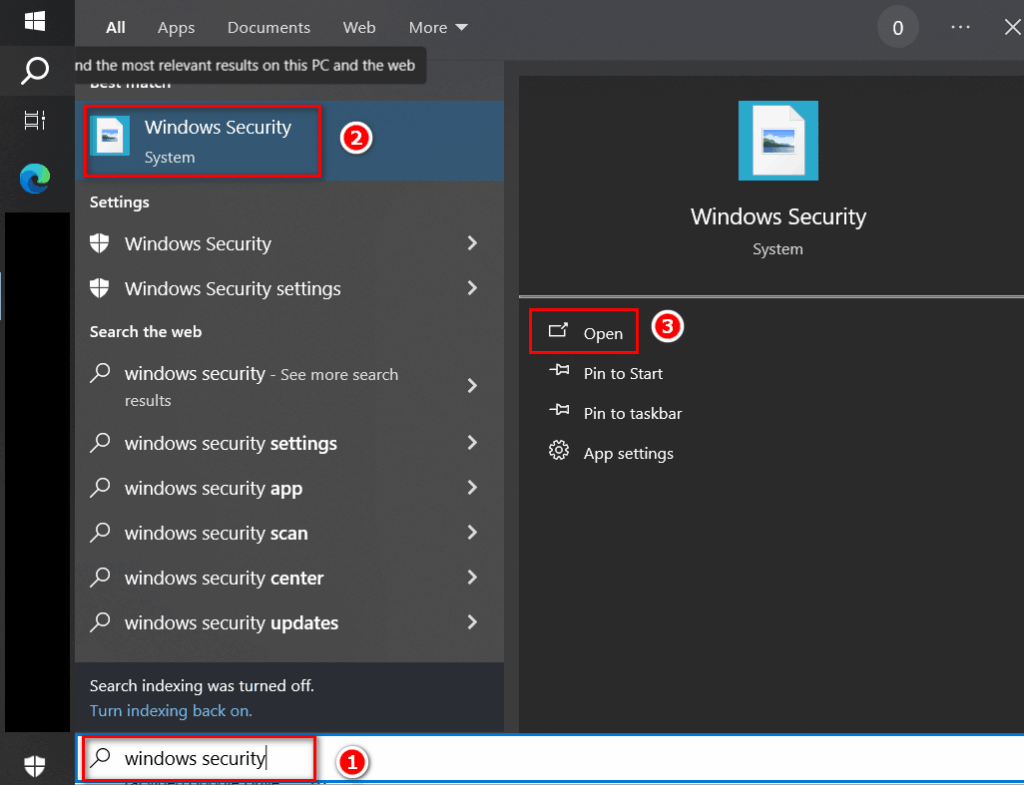Viewport: 1024px width, 785px height.
Task: Click the 'Windows Security' title in preview pane
Action: [778, 216]
